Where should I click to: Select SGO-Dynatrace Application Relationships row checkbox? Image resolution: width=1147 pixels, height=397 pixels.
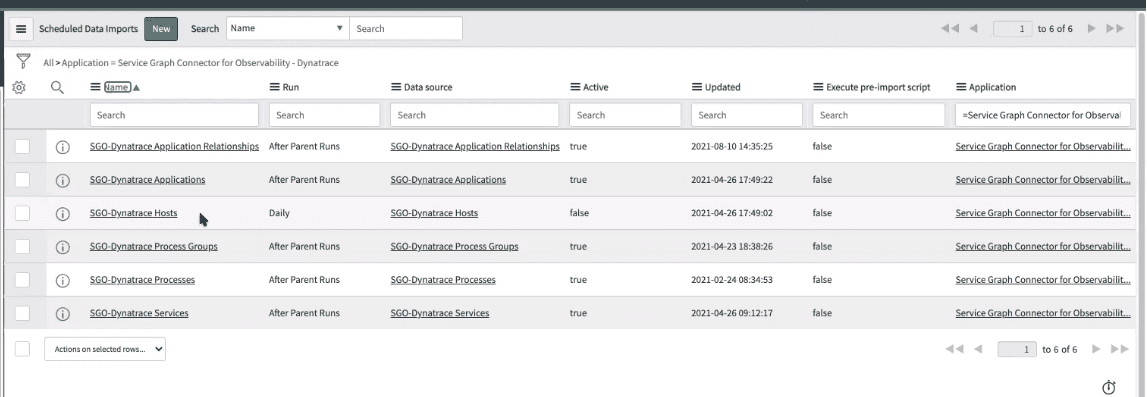[23, 146]
